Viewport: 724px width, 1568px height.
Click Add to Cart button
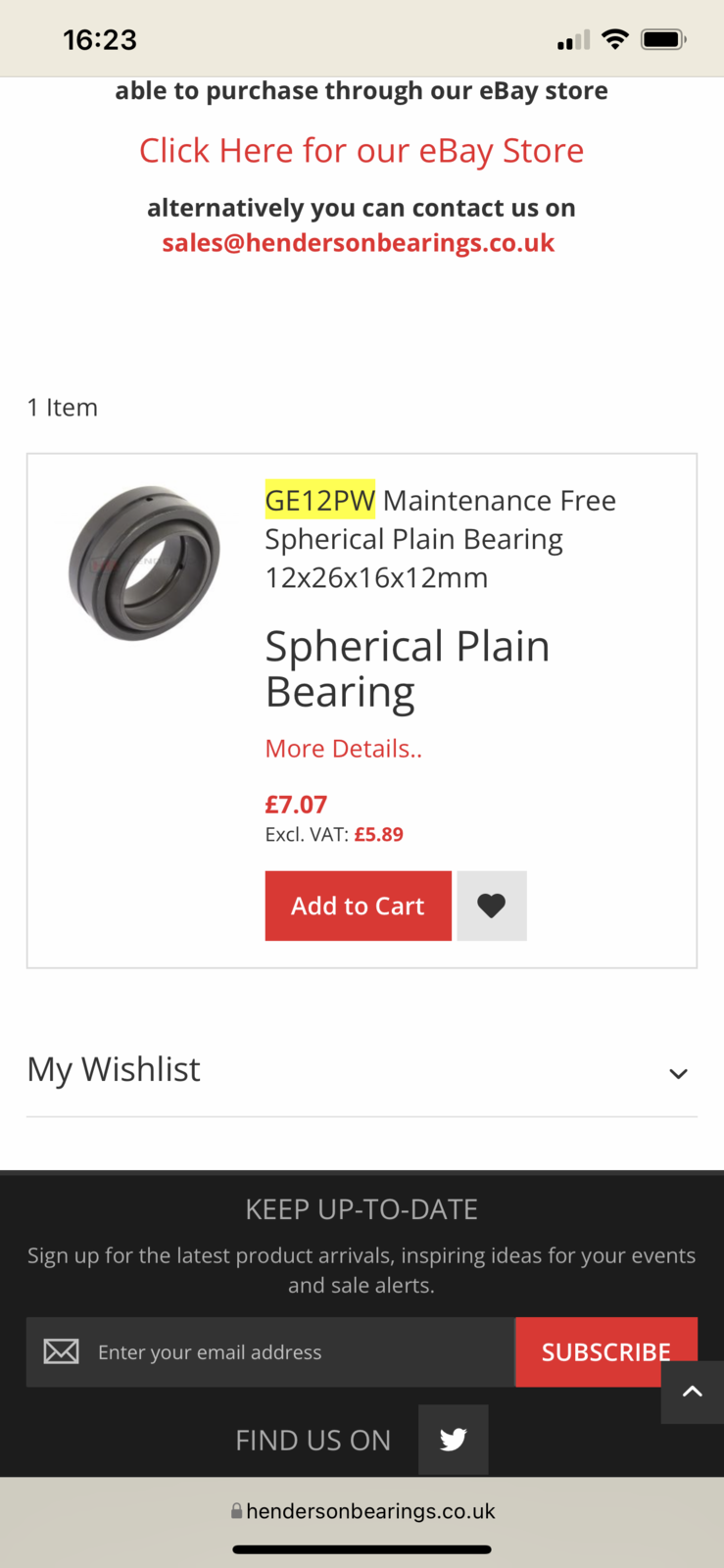[x=358, y=906]
